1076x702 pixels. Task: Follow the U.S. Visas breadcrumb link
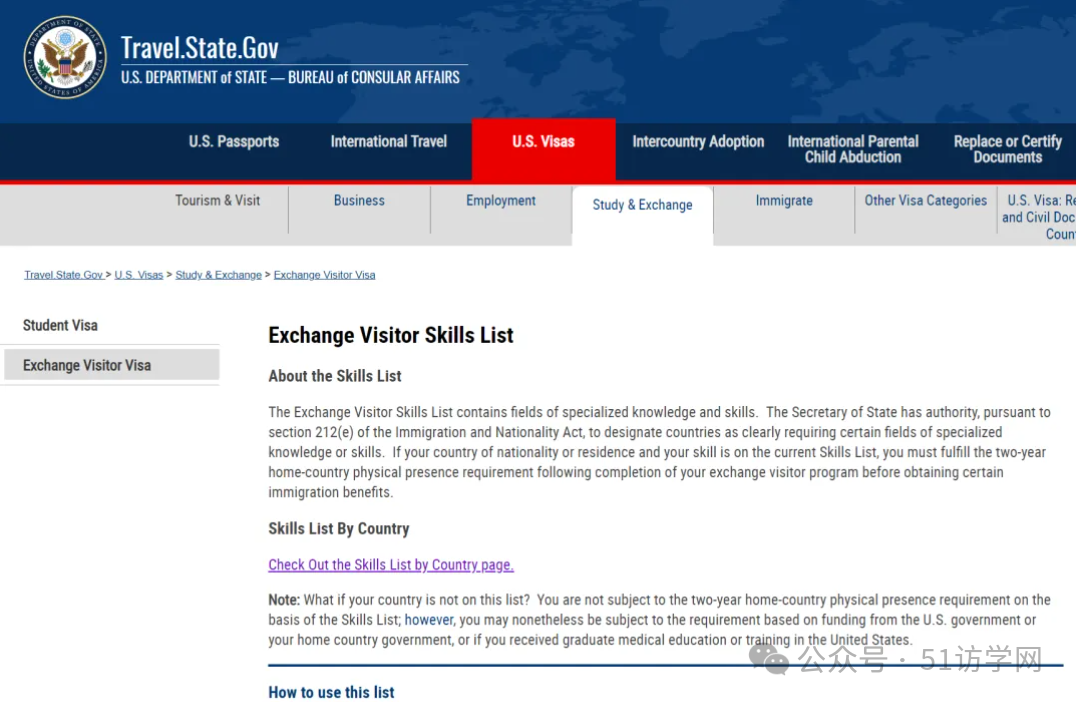coord(139,274)
